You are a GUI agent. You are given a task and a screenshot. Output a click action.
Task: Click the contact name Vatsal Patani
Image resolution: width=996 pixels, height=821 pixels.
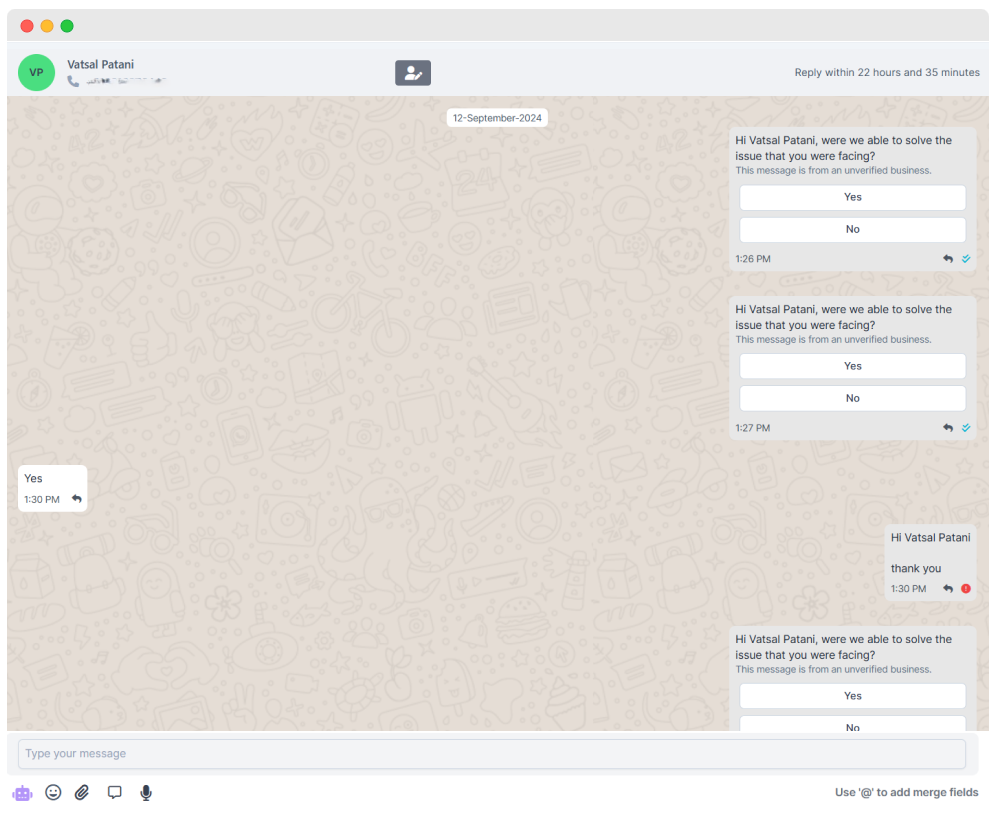click(100, 64)
